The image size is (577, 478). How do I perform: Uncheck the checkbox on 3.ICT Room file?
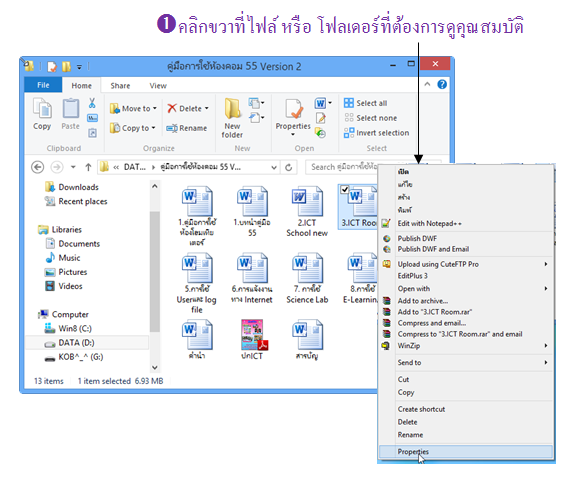344,190
